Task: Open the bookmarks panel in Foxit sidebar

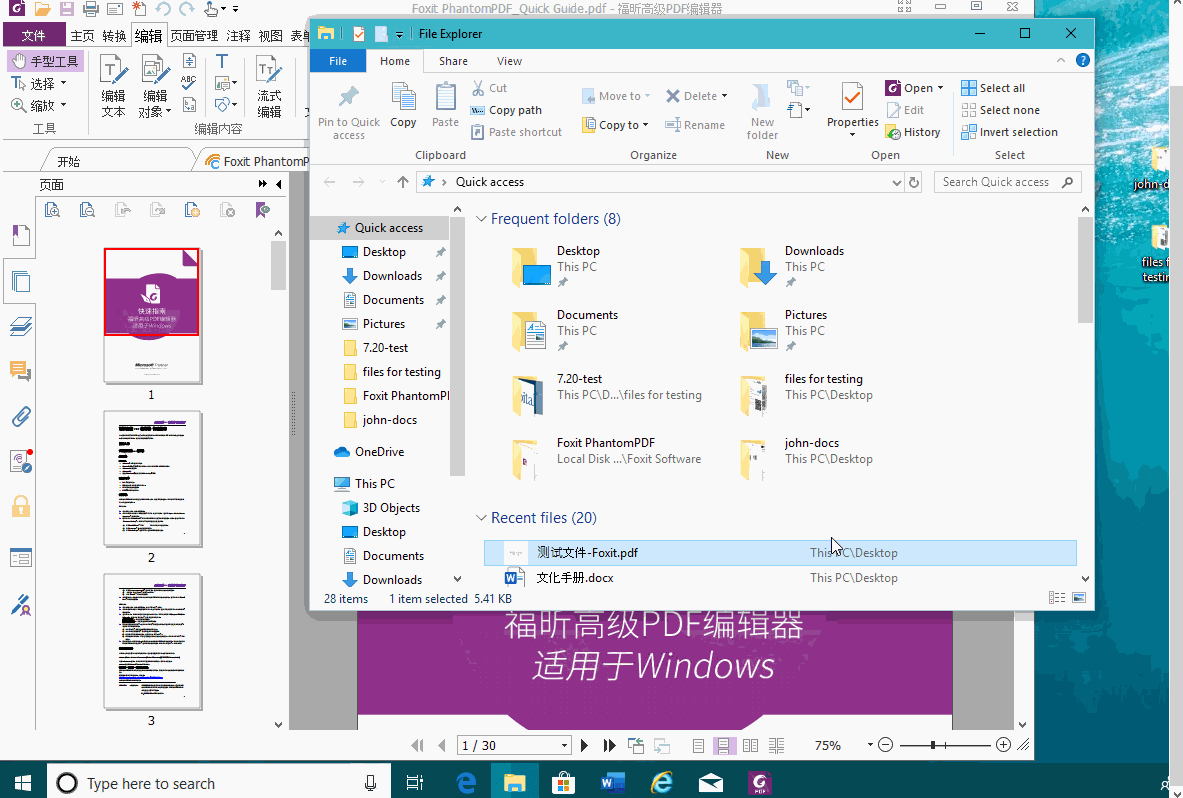Action: [x=20, y=236]
